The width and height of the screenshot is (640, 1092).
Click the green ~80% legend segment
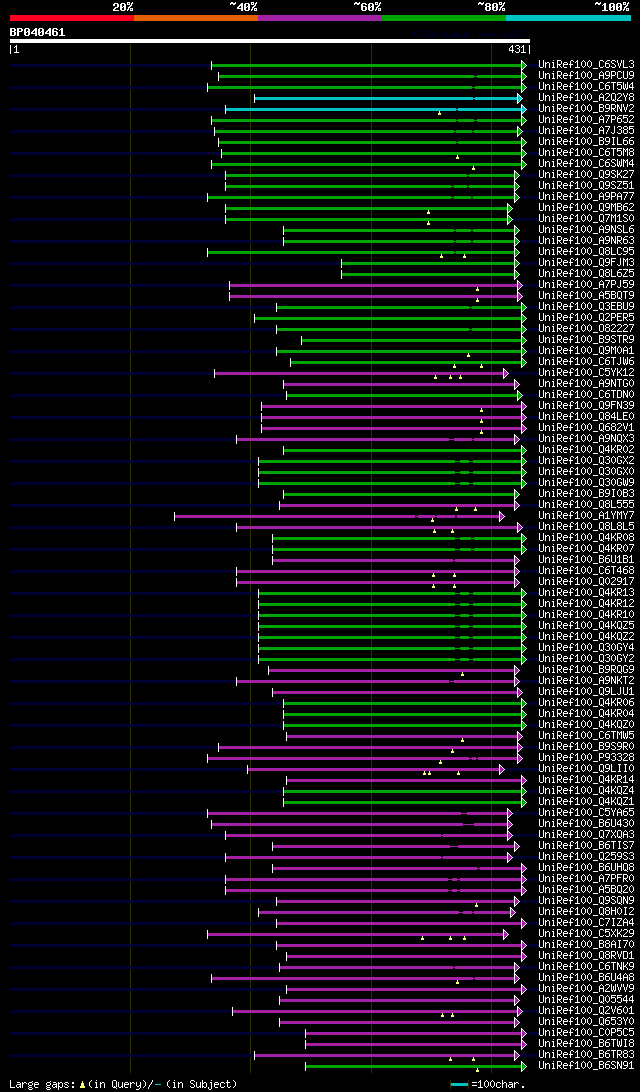(444, 17)
